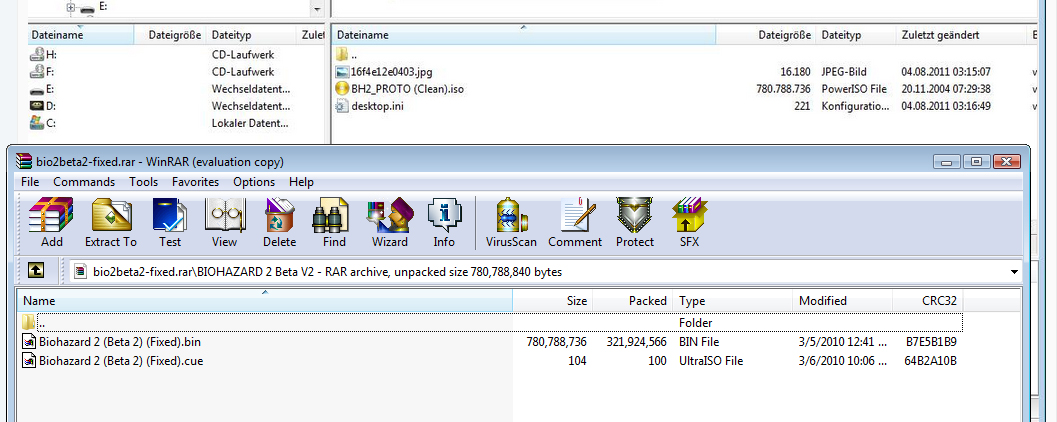The image size is (1057, 422).
Task: Open the Find toolbar icon
Action: (334, 221)
